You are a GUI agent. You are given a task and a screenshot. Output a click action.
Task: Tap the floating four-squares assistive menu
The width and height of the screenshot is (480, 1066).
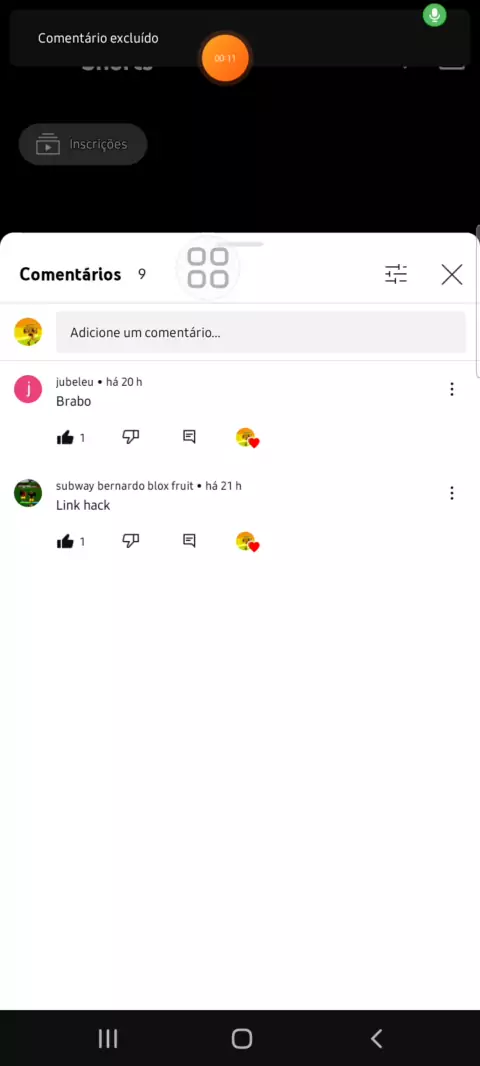(208, 268)
